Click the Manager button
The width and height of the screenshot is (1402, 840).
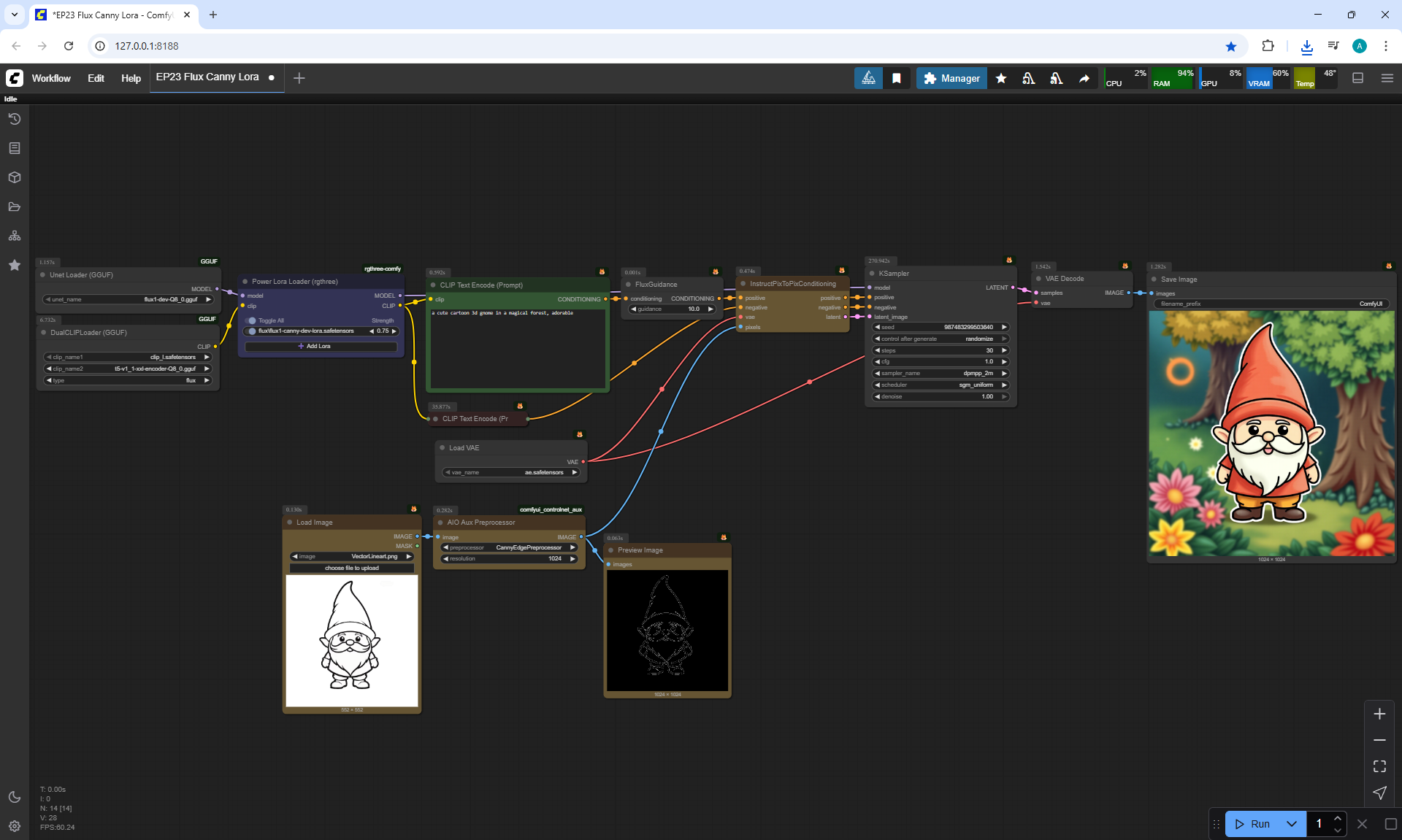[x=951, y=78]
